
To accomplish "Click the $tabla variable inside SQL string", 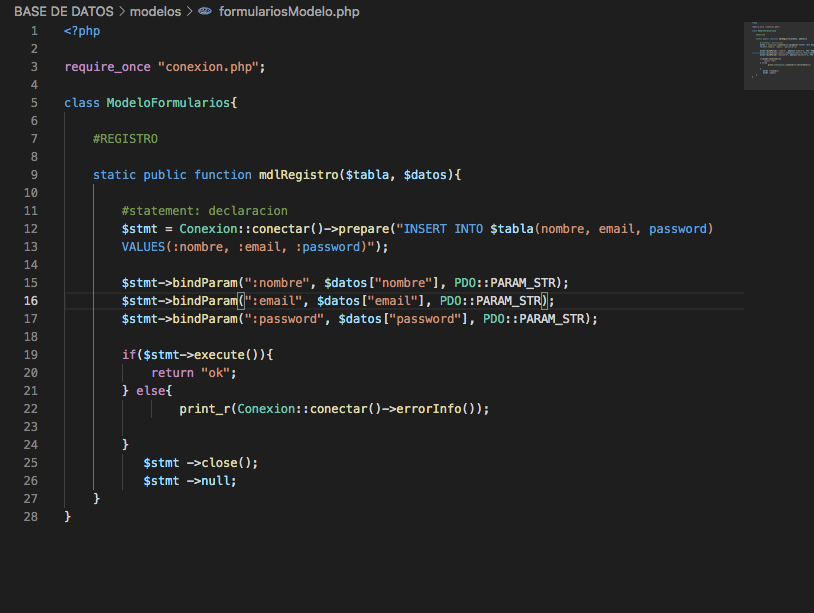I will 512,229.
